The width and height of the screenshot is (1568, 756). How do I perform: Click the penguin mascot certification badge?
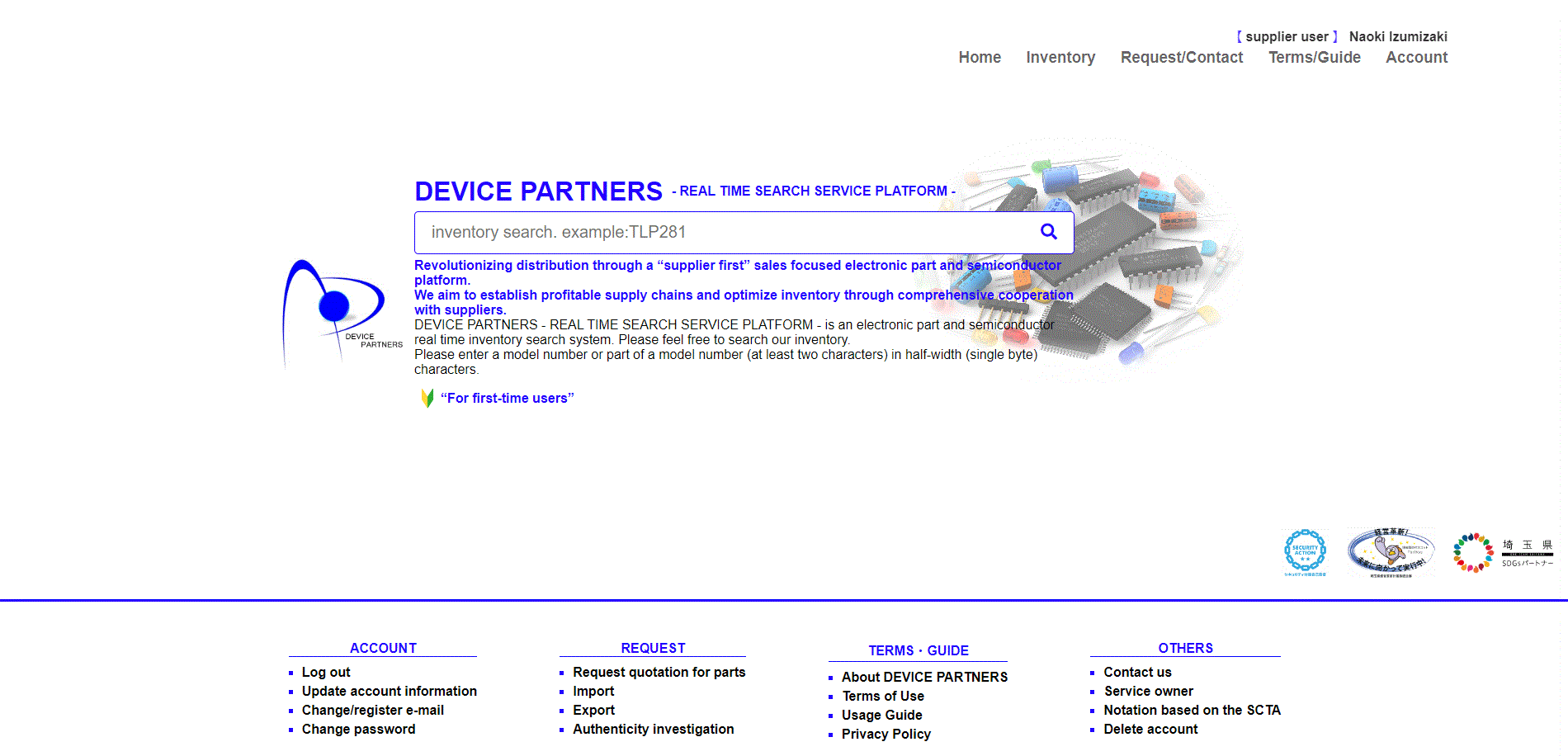(x=1391, y=552)
